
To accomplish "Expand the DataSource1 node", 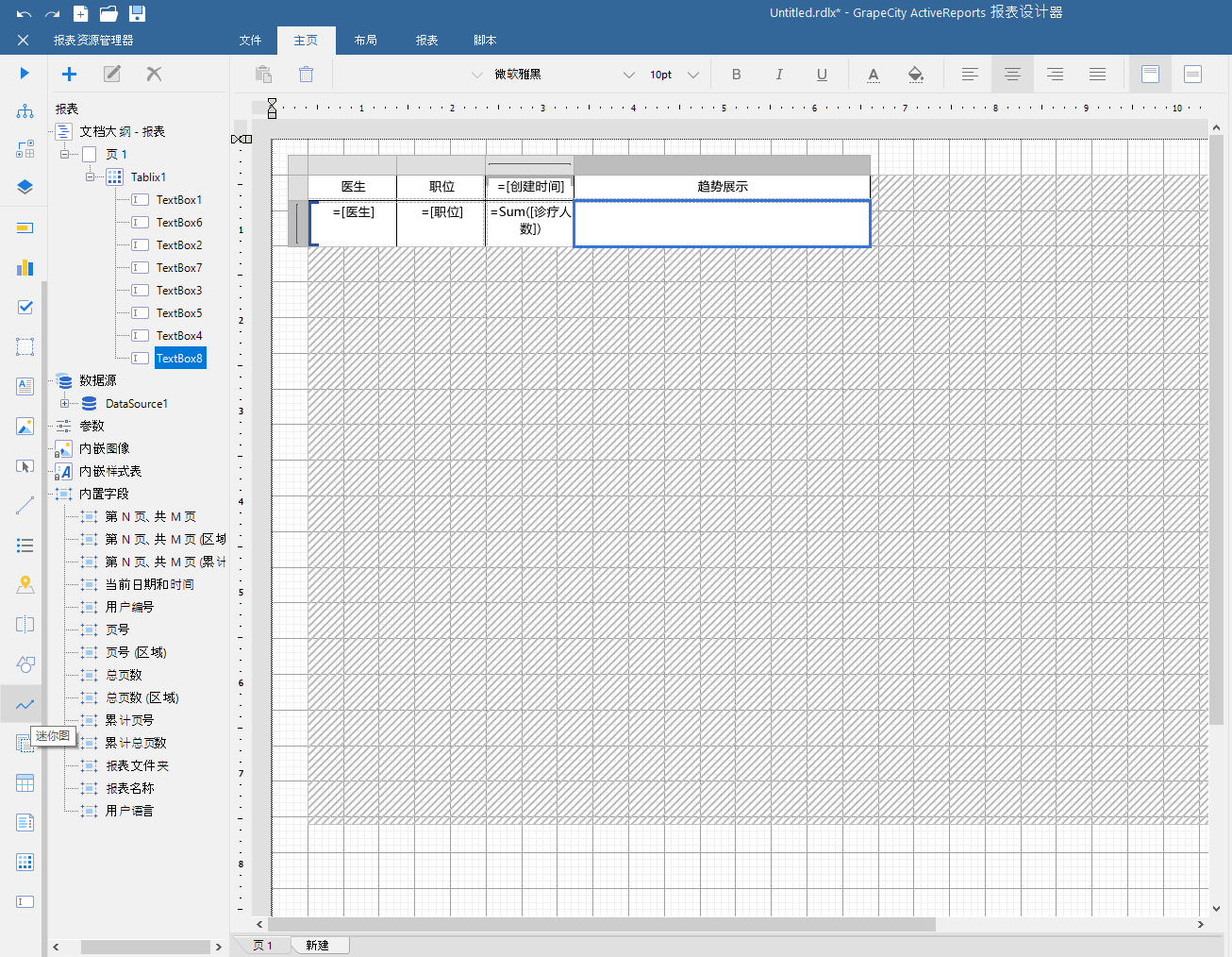I will (64, 403).
